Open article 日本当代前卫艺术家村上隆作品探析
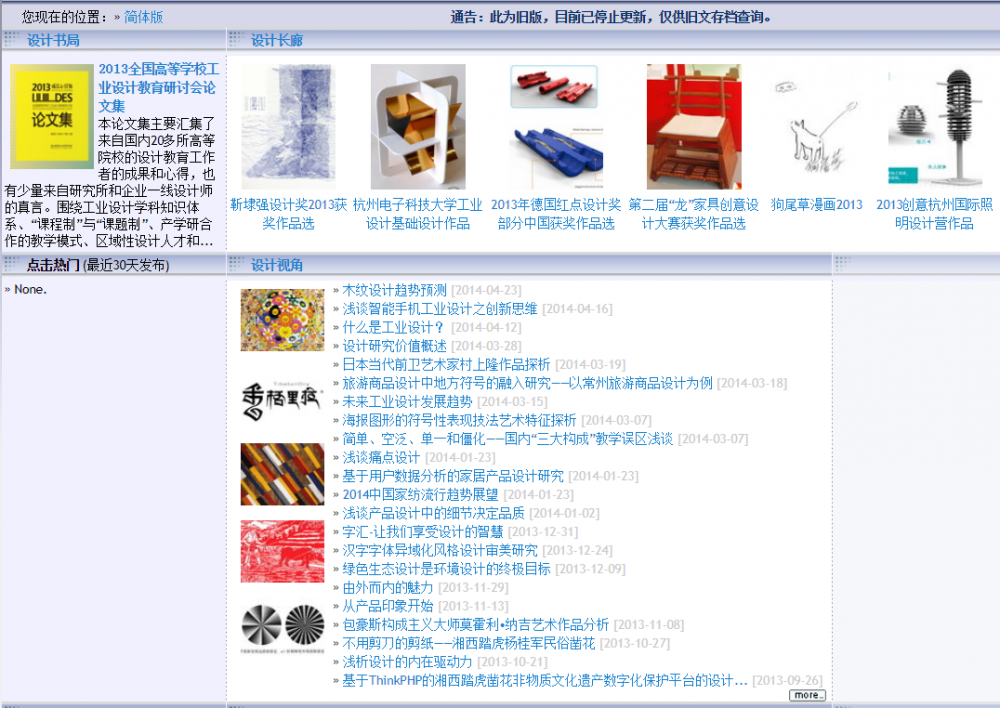This screenshot has width=1000, height=708. pos(446,364)
